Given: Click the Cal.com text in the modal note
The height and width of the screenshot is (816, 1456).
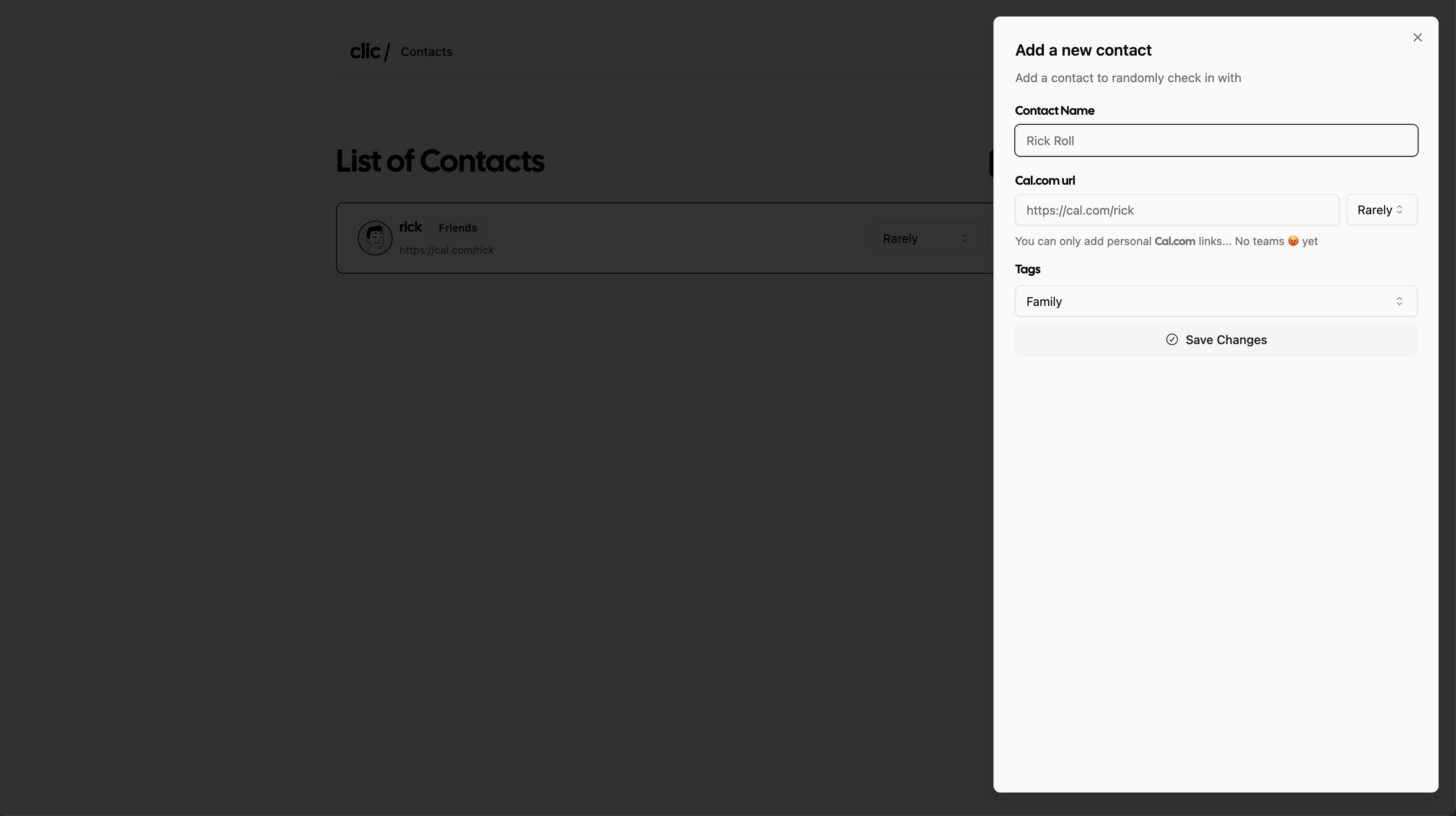Looking at the screenshot, I should (x=1175, y=241).
